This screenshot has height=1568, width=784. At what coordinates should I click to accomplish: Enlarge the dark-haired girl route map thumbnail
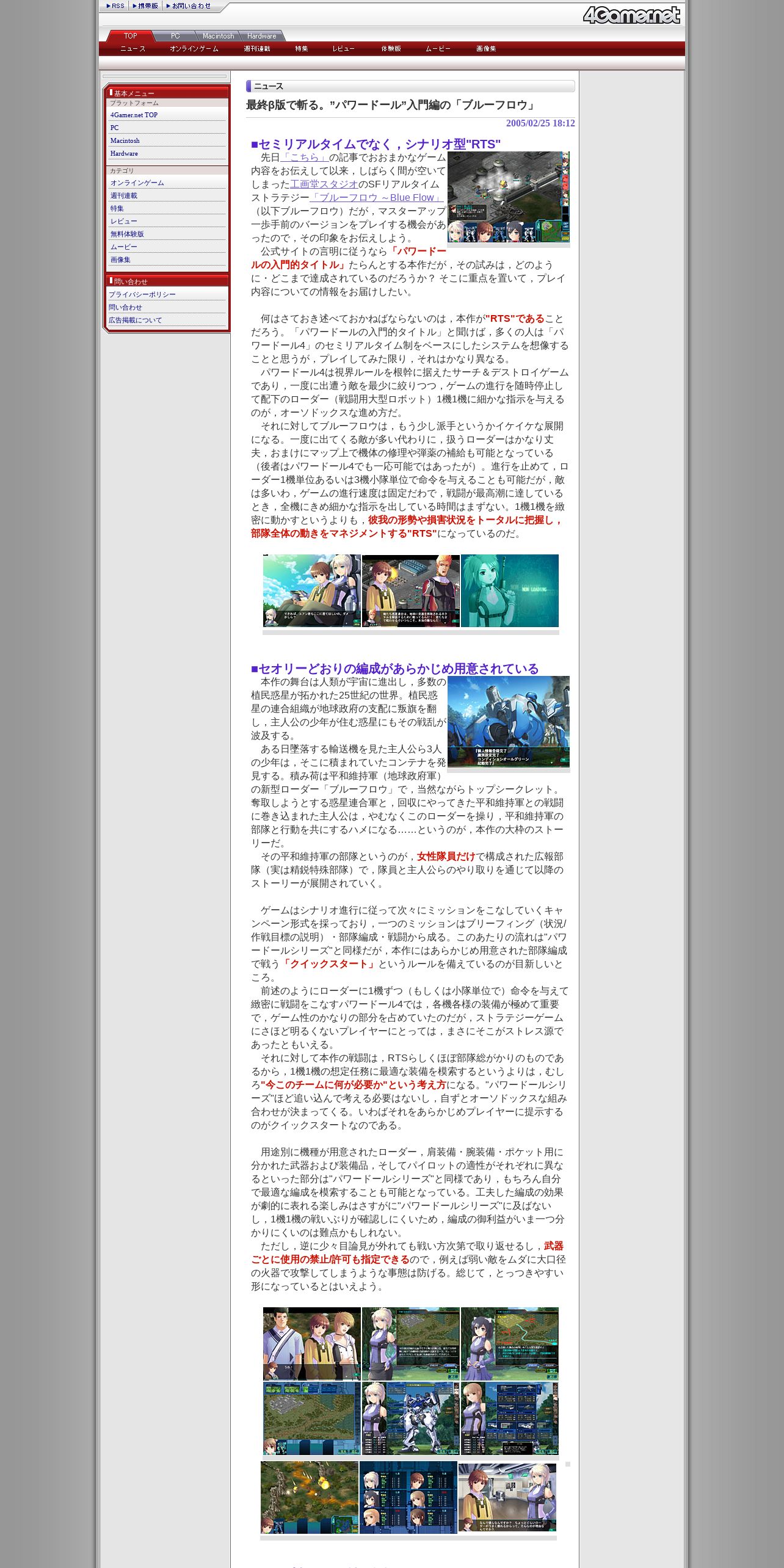pyautogui.click(x=509, y=1343)
